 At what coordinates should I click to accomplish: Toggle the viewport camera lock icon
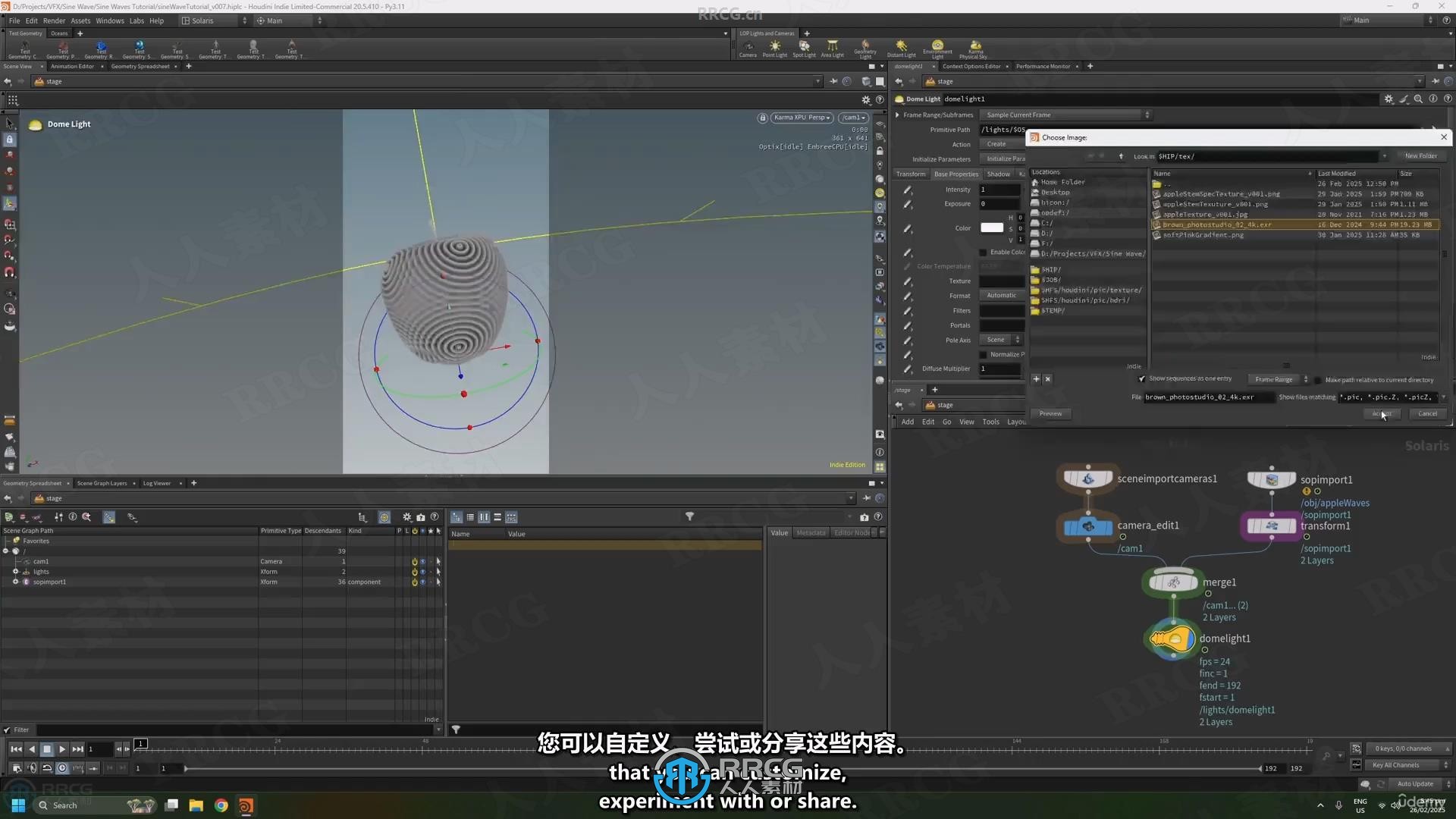coord(762,118)
